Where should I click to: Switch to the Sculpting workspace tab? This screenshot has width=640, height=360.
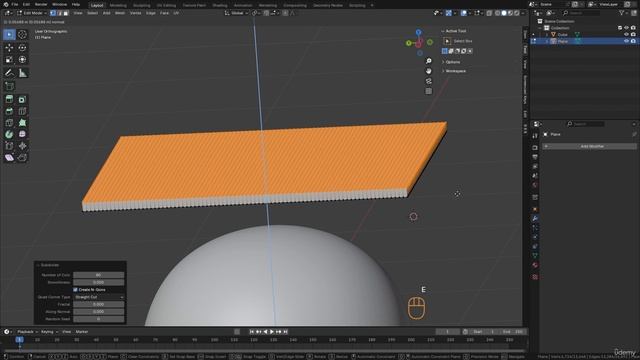tap(142, 5)
